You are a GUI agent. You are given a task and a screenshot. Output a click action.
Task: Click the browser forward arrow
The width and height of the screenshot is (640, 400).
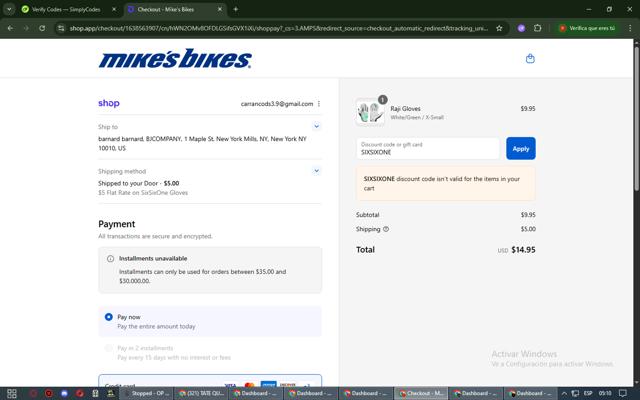pos(26,28)
